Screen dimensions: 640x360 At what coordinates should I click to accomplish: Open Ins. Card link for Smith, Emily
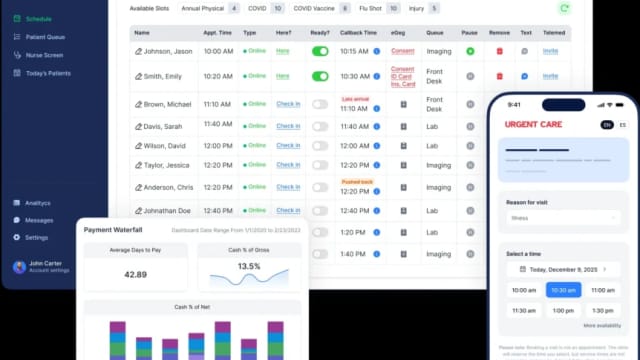pyautogui.click(x=403, y=84)
